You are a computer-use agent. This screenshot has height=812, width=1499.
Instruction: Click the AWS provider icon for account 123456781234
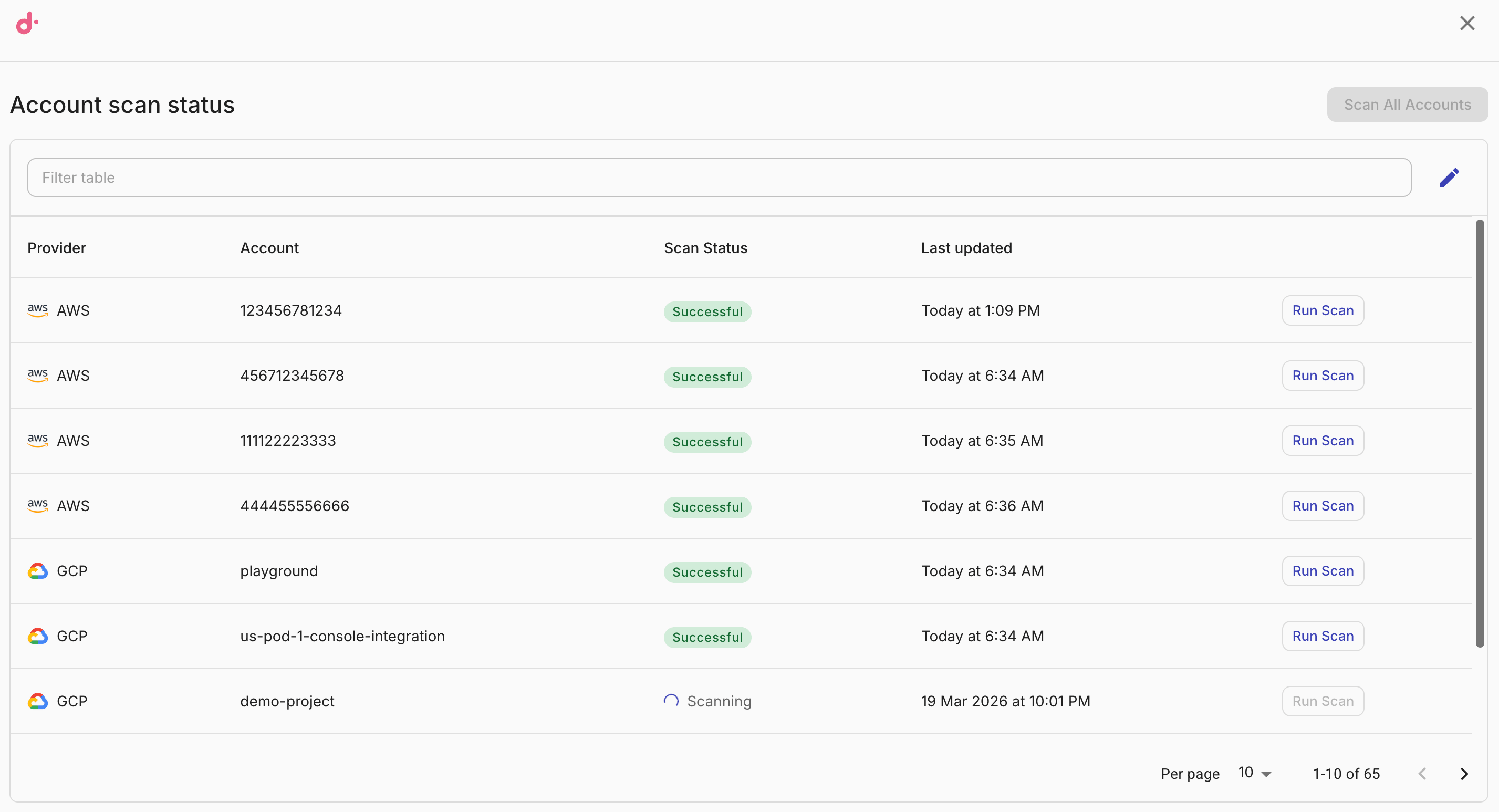(37, 310)
